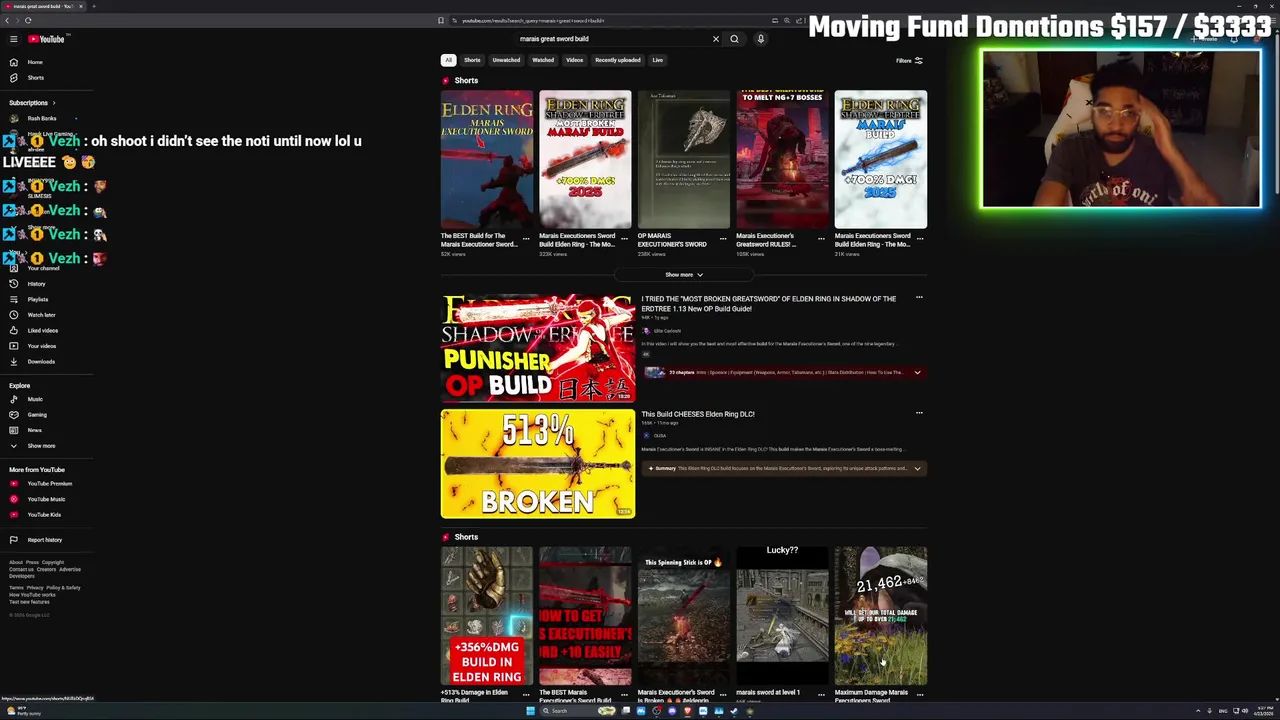Open YouTube Music link
The height and width of the screenshot is (720, 1280).
(46, 499)
